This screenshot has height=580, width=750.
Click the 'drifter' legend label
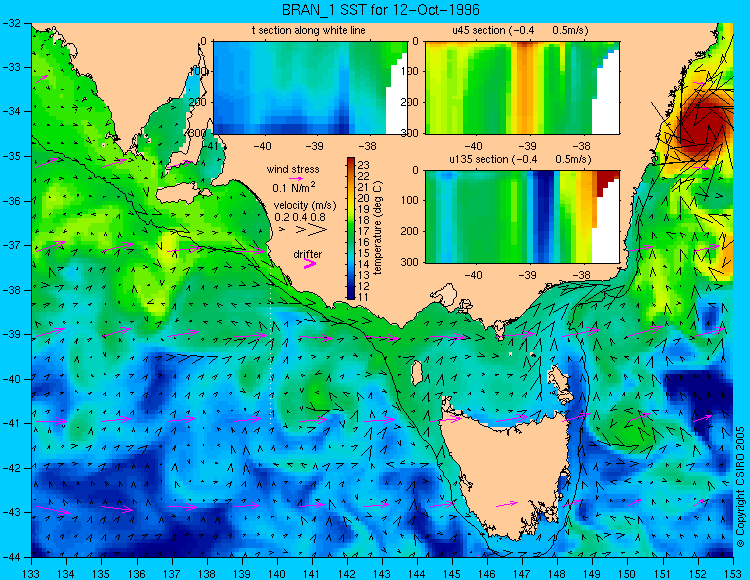308,254
